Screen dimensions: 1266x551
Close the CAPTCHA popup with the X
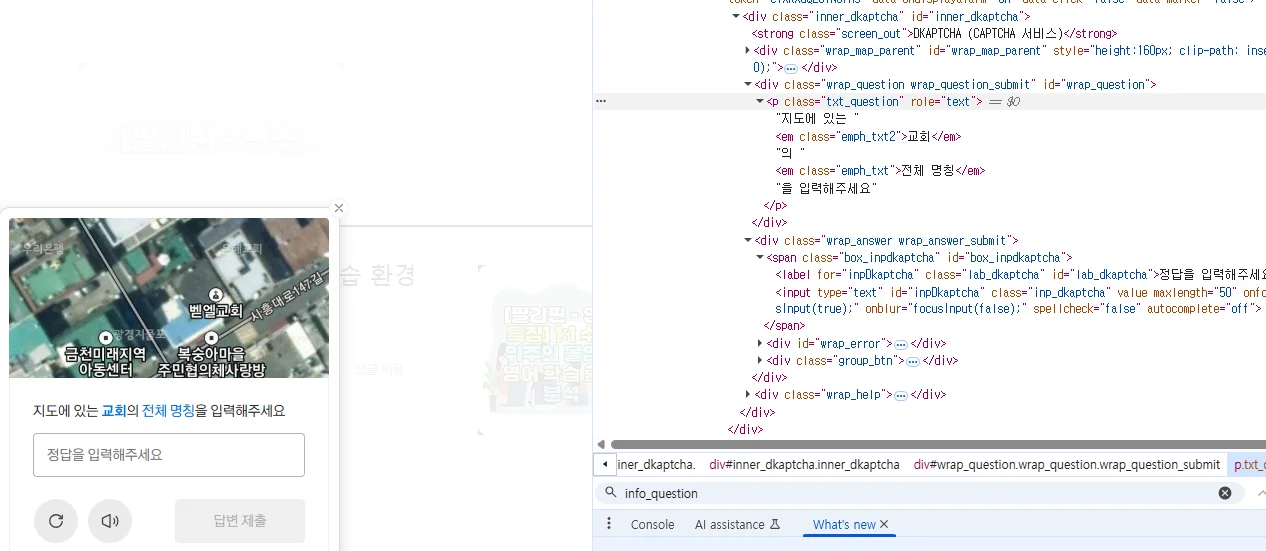point(338,208)
